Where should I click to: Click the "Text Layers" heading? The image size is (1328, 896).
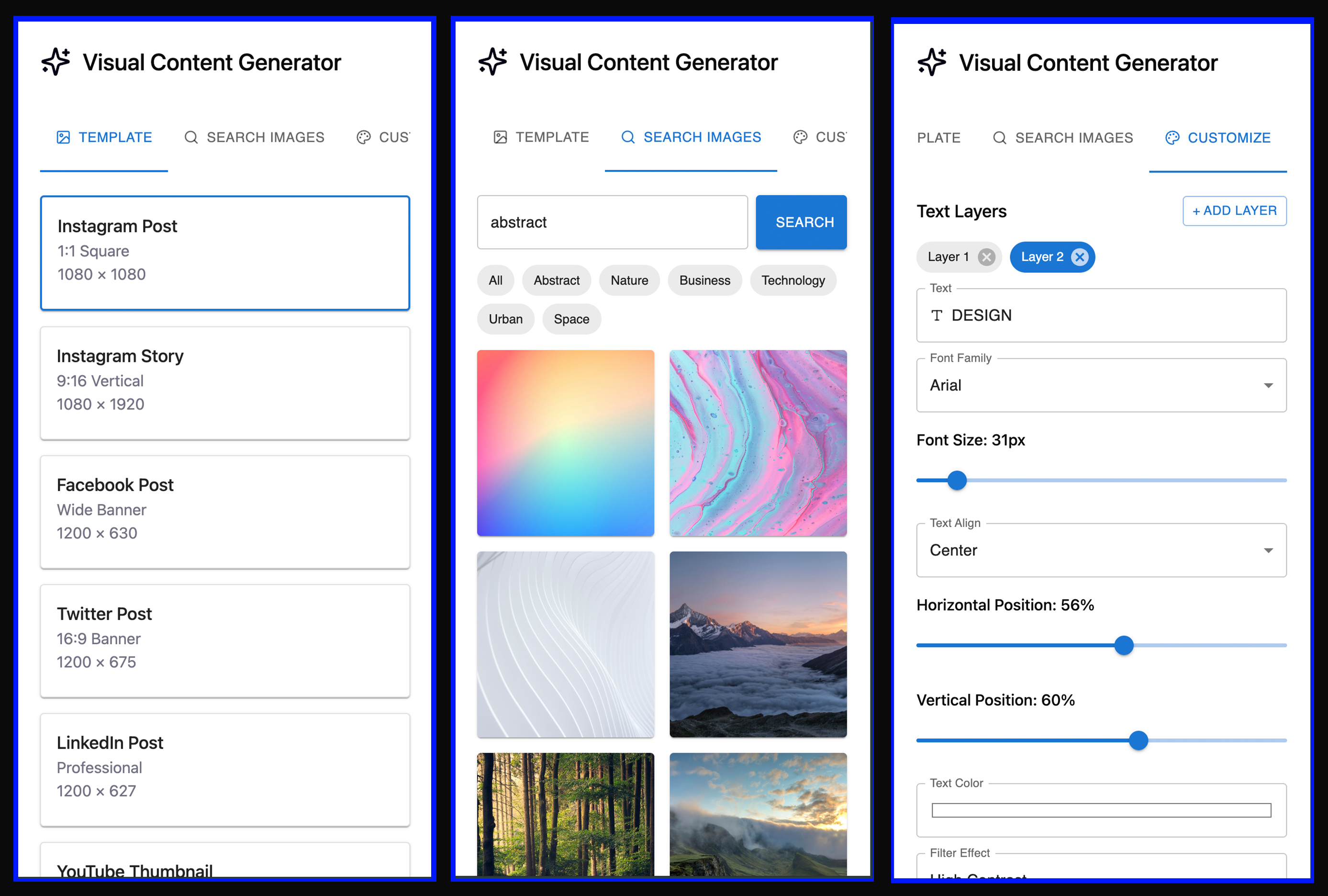[x=962, y=212]
